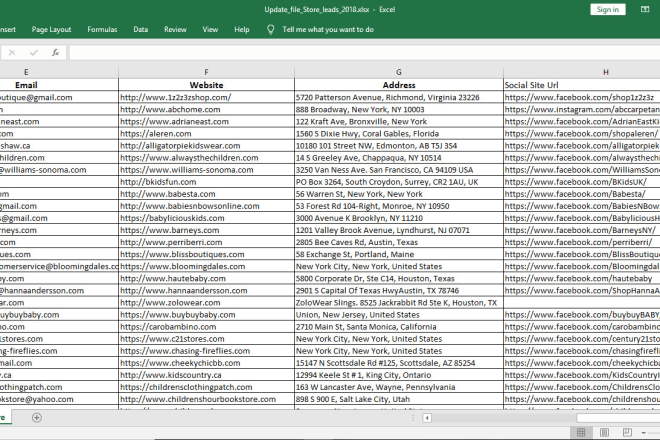
Task: Click the Cancel X icon in formula bar
Action: [12, 53]
